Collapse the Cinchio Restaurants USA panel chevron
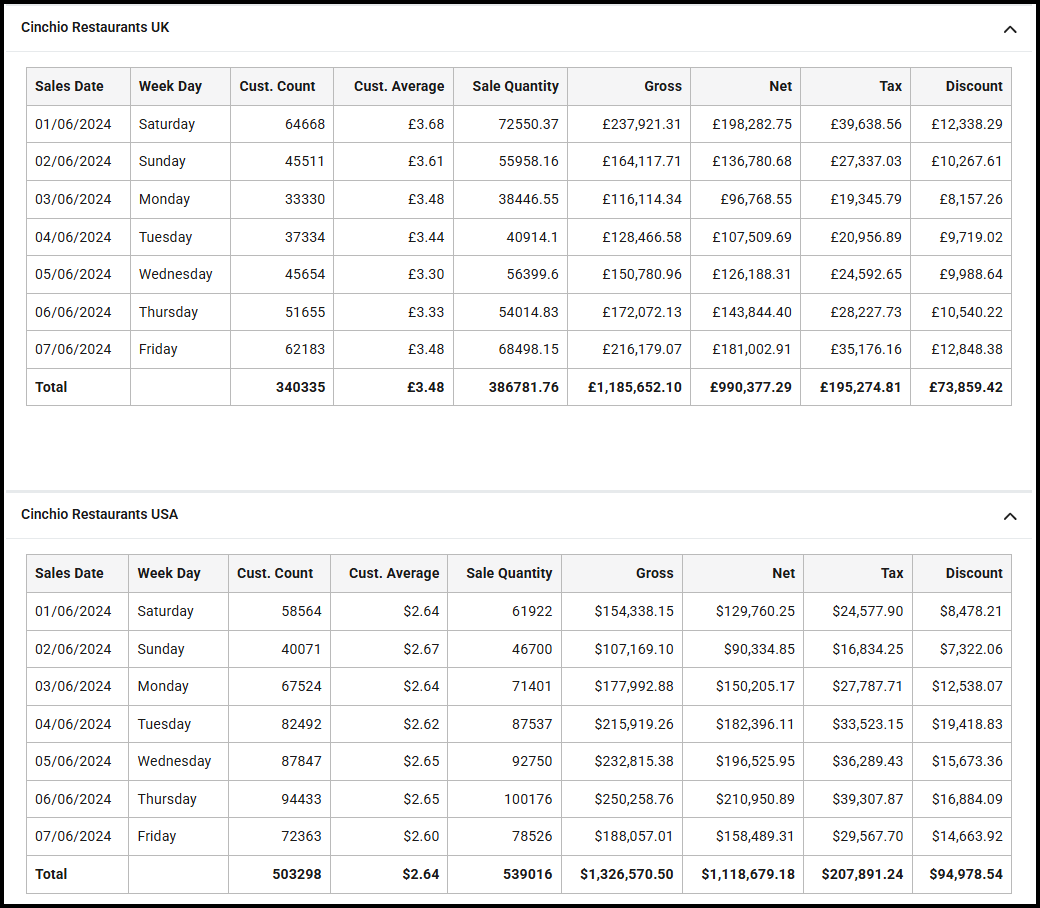 point(1010,516)
